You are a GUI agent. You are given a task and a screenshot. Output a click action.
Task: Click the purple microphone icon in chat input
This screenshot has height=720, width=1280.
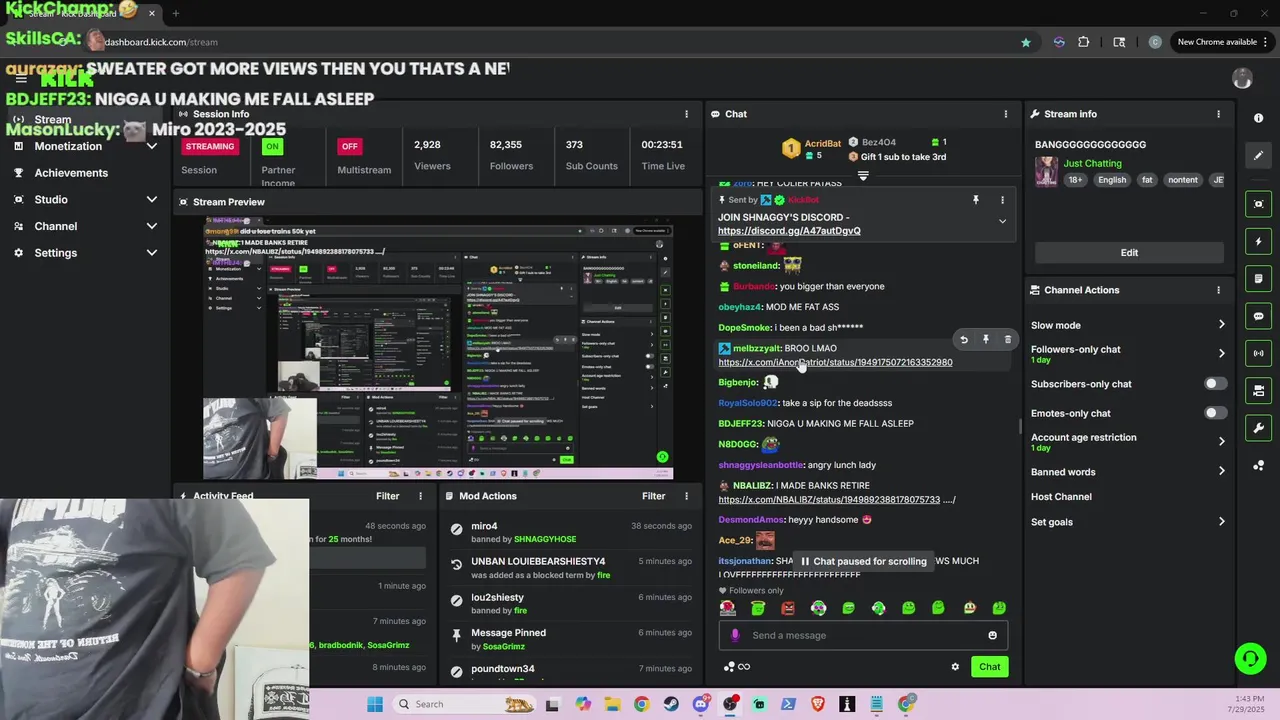click(735, 635)
